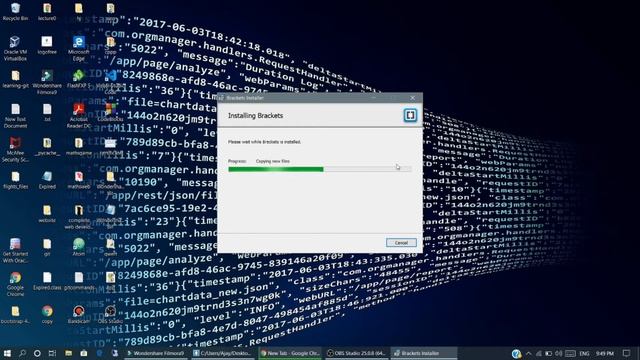Click the taskbar Search magnifier icon
The height and width of the screenshot is (360, 640).
[x=22, y=353]
